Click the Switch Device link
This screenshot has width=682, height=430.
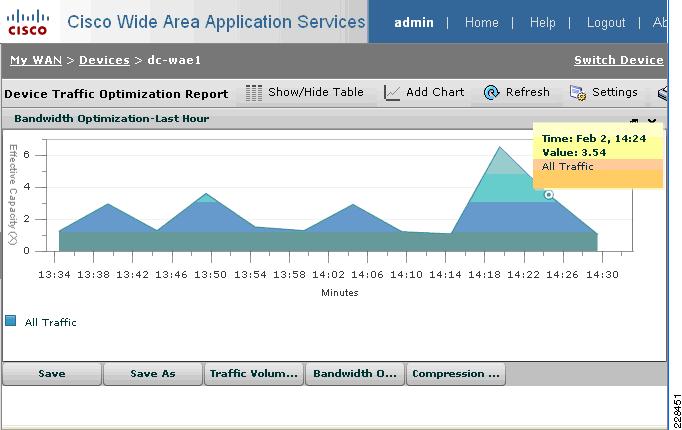pos(618,60)
